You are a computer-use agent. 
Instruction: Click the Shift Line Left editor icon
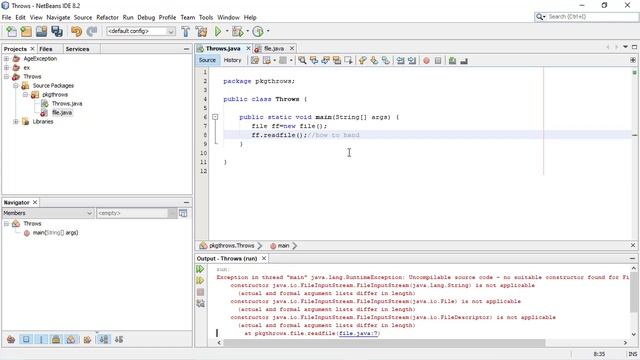tap(400, 60)
